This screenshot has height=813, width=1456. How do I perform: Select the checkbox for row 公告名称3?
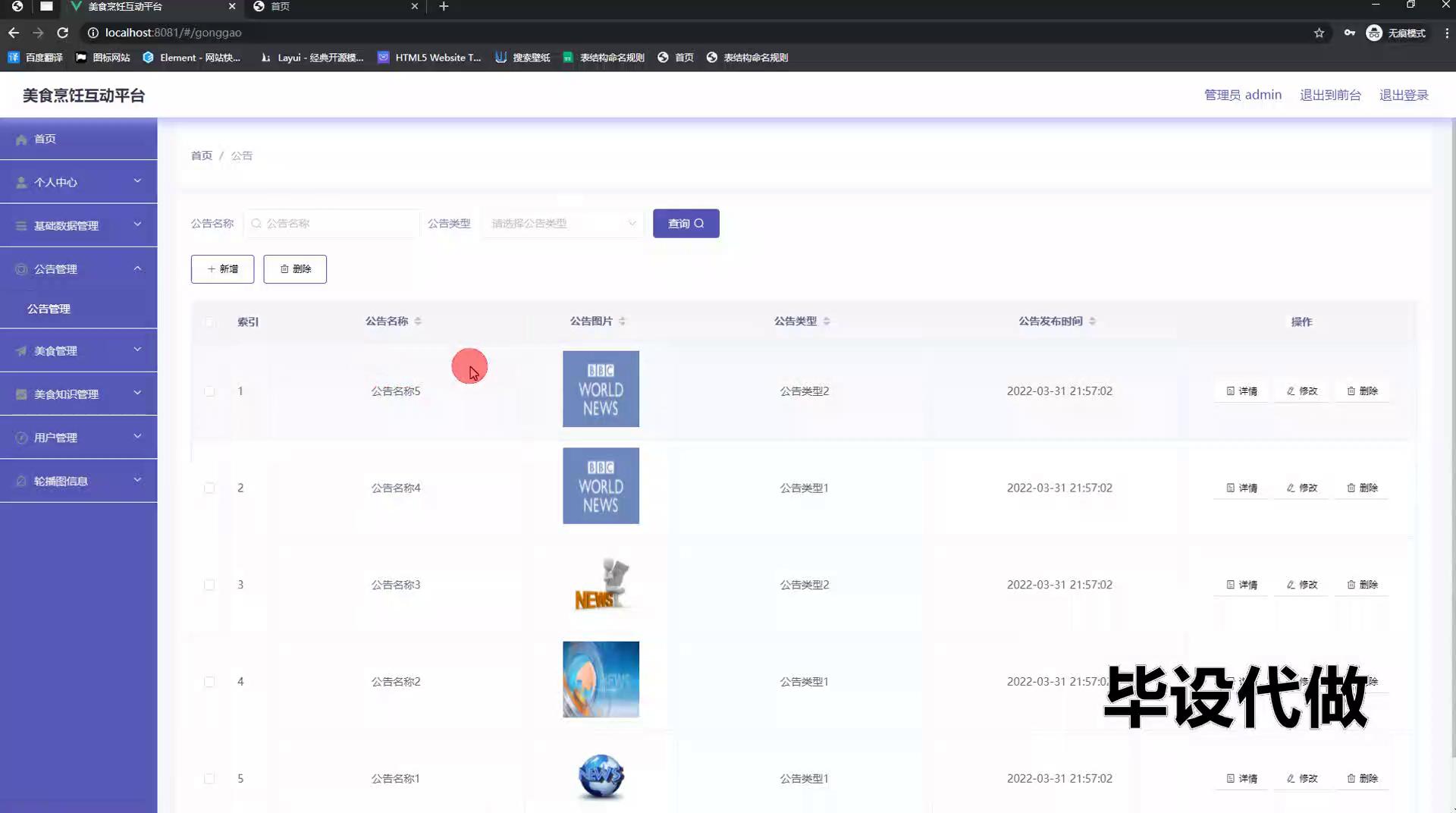point(209,585)
